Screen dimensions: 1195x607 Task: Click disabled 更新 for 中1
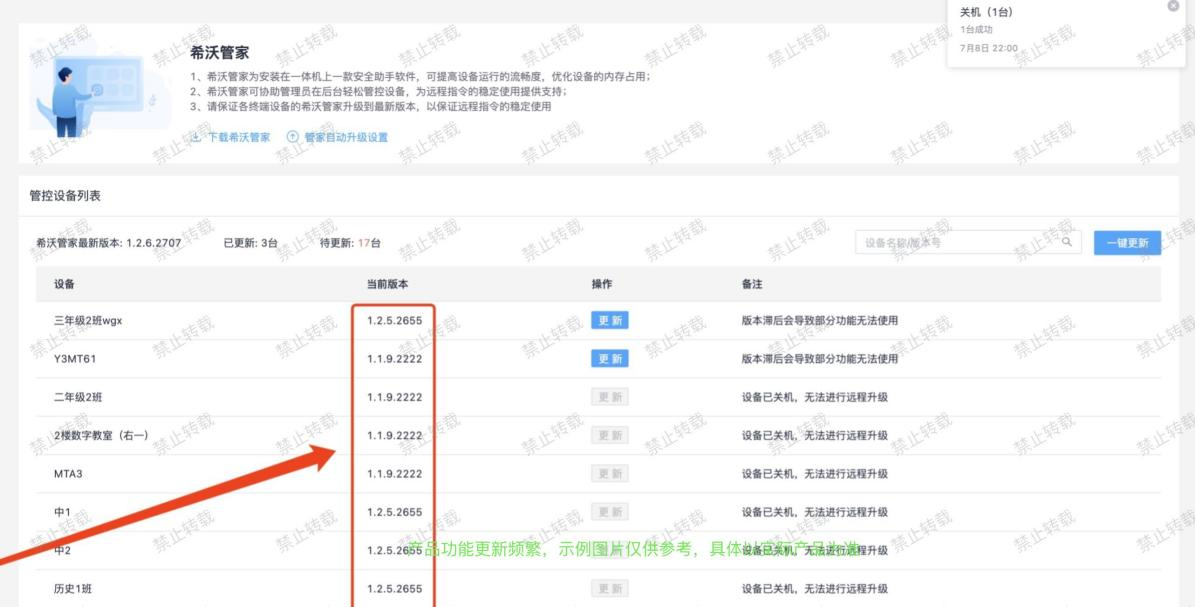coord(610,512)
